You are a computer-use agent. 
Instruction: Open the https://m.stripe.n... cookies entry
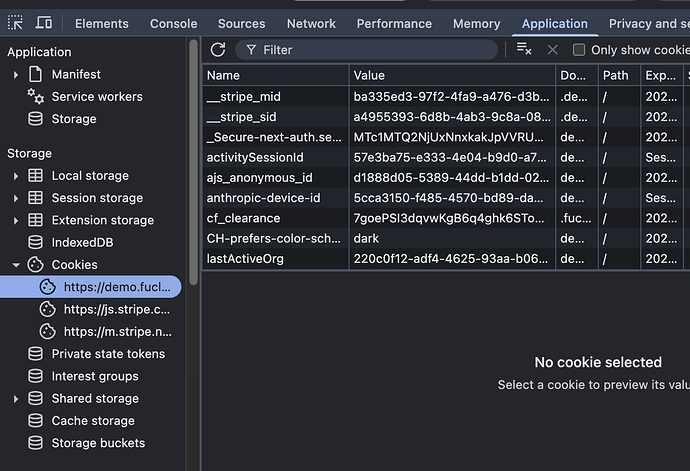(x=91, y=331)
